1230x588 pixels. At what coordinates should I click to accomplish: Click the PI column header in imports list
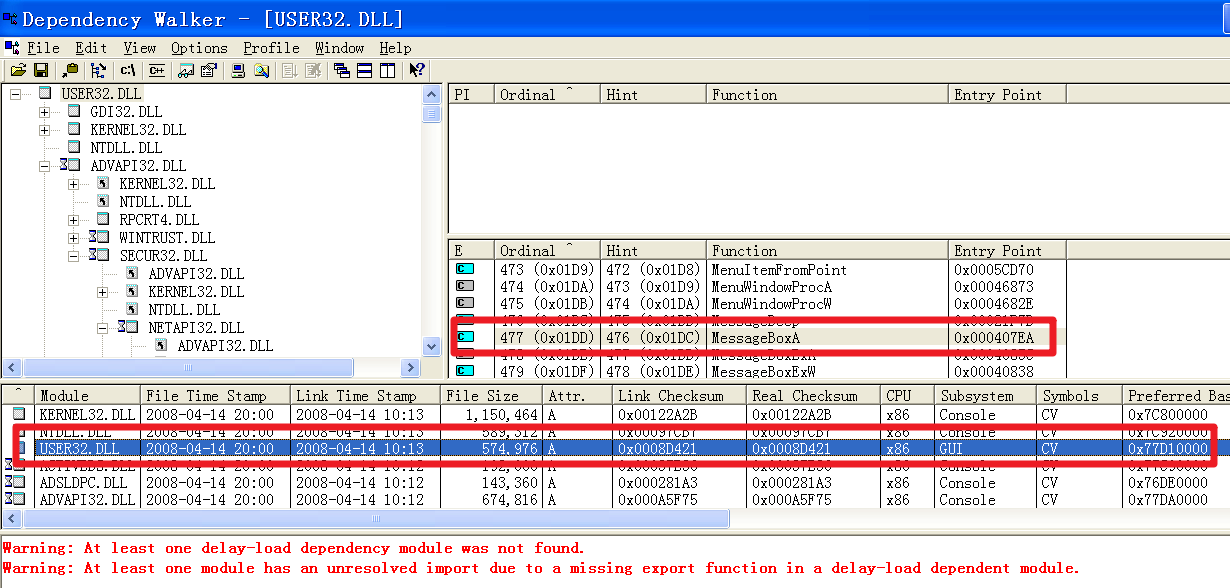(471, 94)
